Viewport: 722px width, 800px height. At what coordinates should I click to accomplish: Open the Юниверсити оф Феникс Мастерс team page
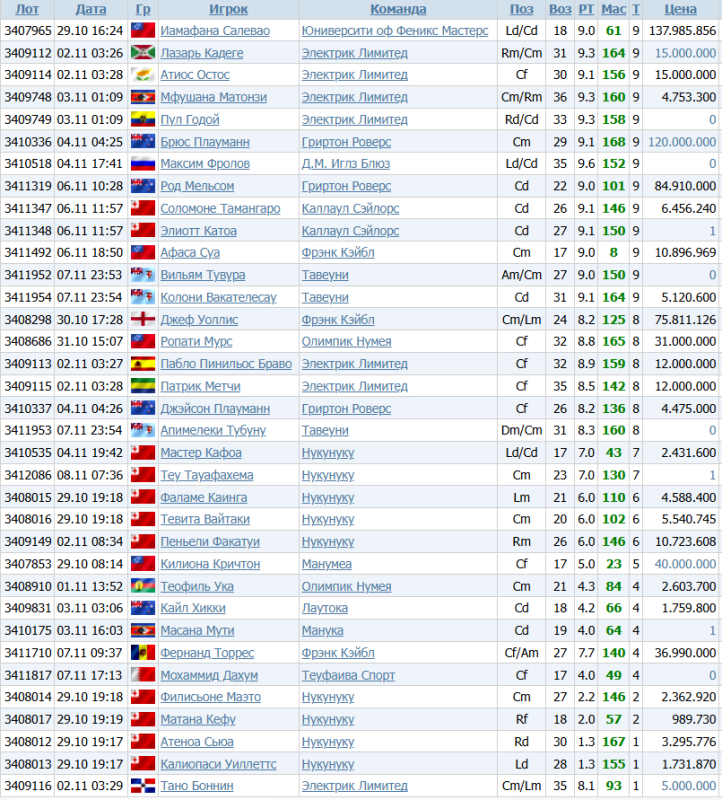[395, 31]
